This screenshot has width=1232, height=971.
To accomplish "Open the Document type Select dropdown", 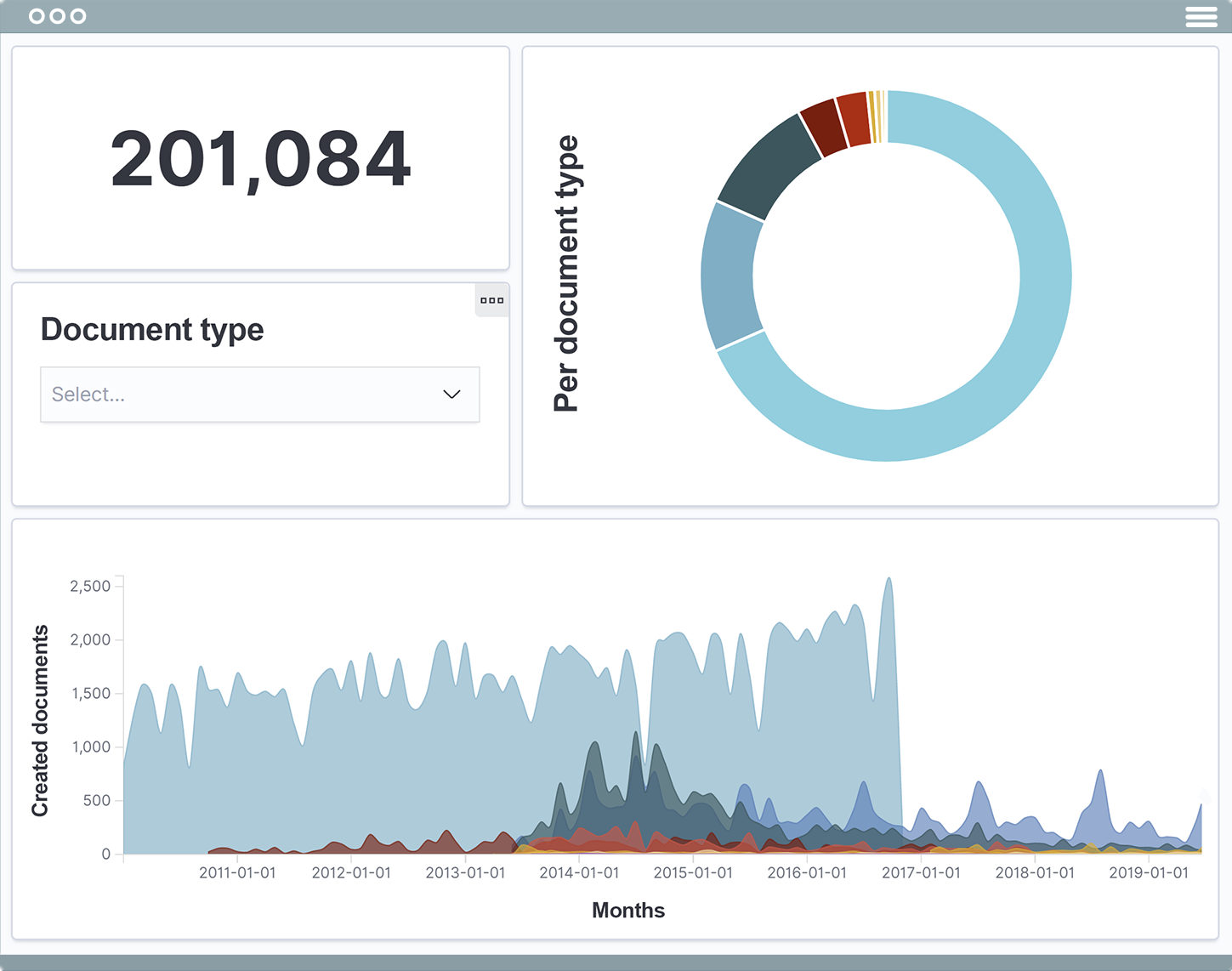I will (x=259, y=395).
